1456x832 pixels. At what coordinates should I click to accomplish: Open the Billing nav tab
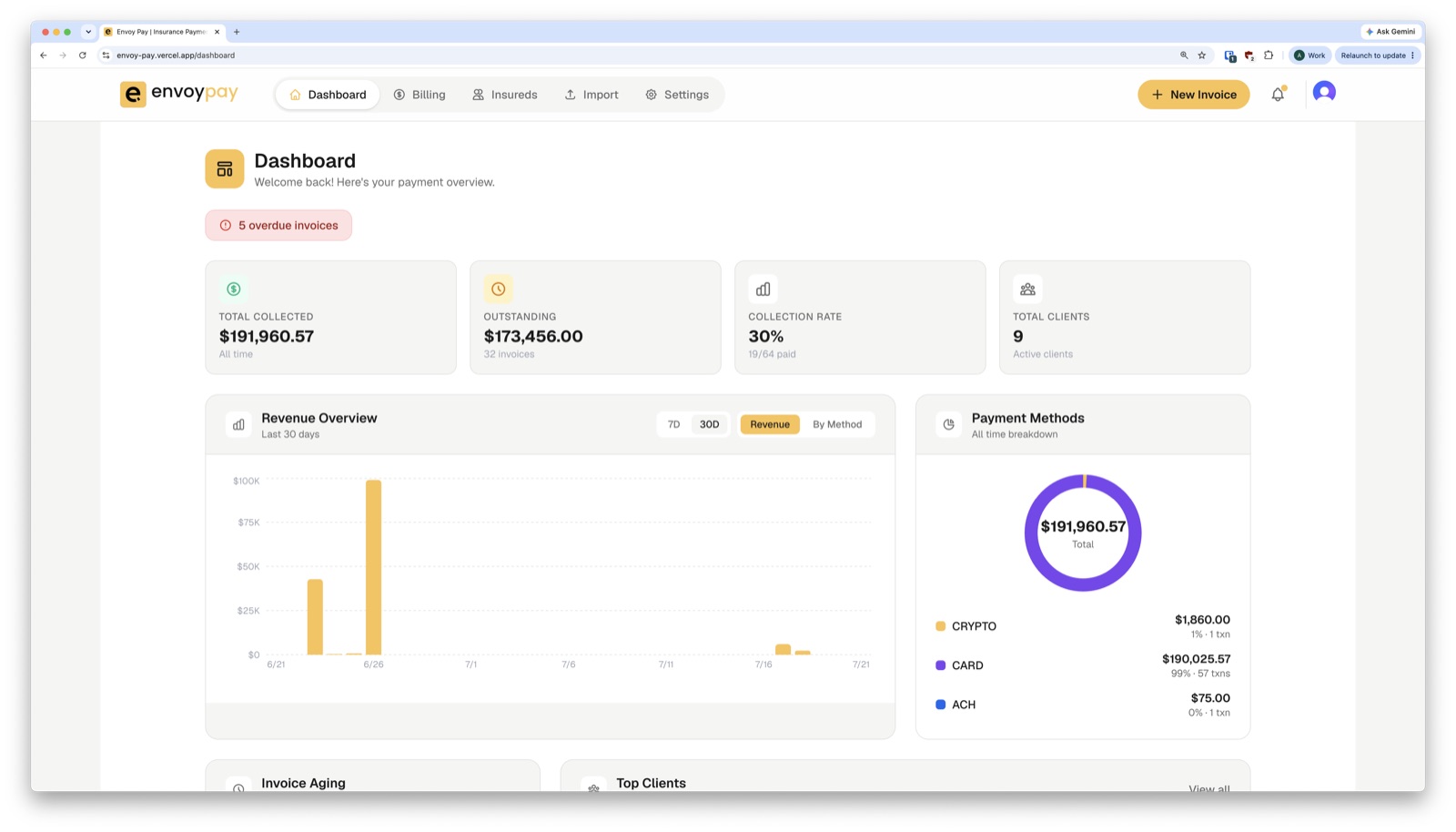pyautogui.click(x=420, y=95)
